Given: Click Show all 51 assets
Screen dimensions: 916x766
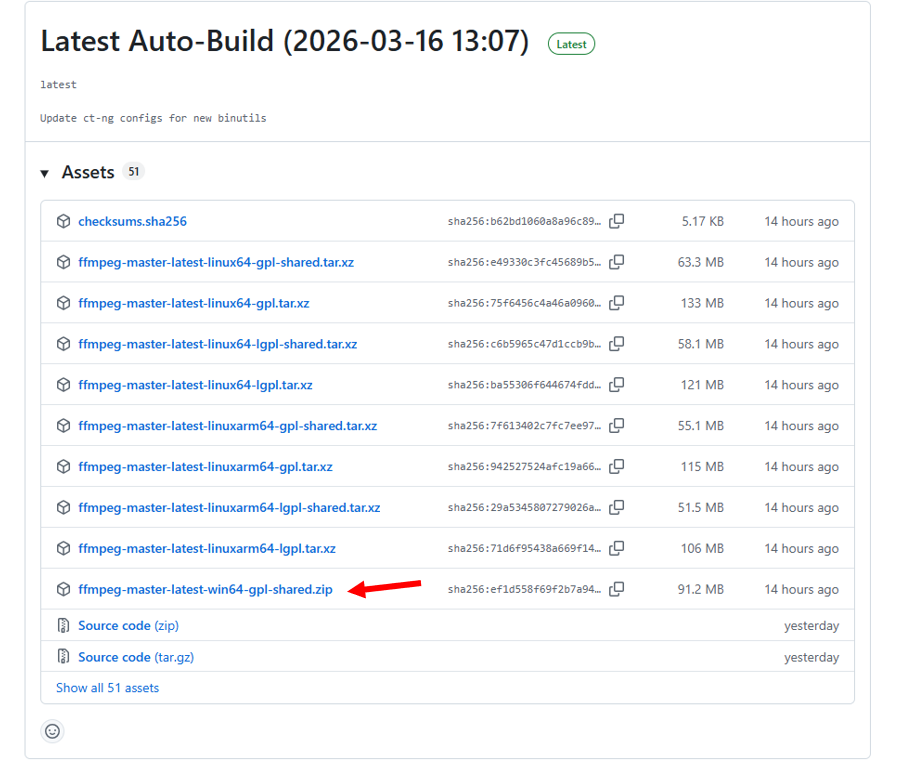Looking at the screenshot, I should click(107, 688).
